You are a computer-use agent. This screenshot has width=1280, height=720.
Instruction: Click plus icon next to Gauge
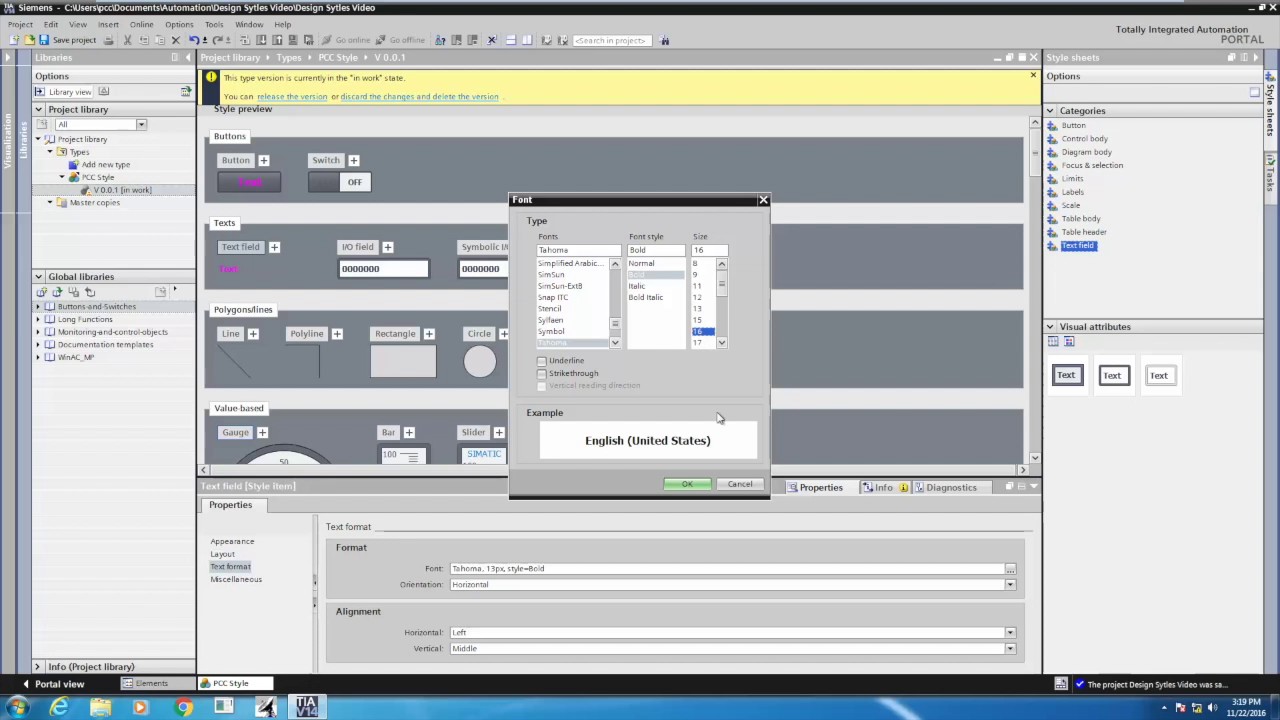262,432
